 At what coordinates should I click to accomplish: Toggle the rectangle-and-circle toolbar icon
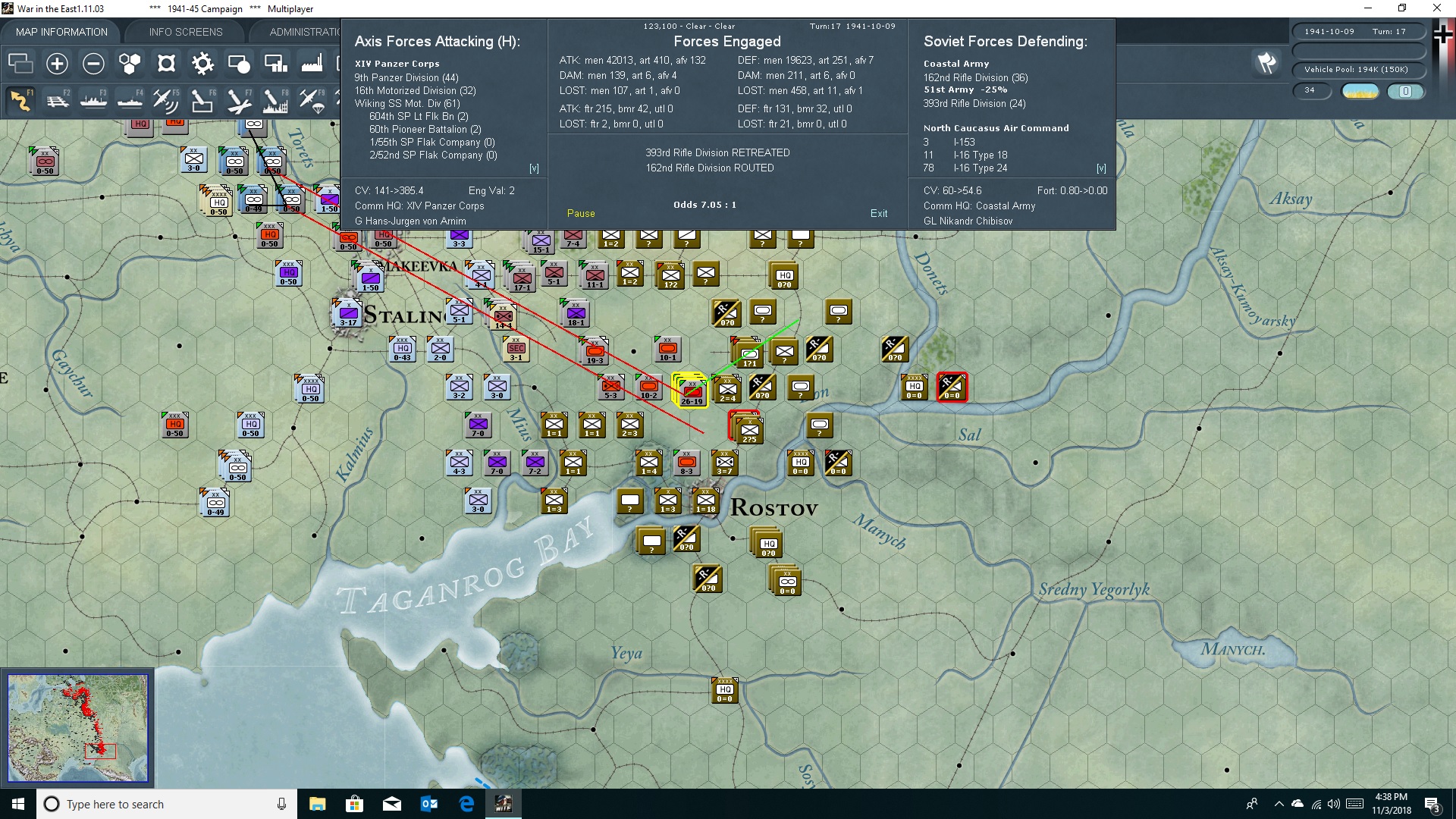point(239,64)
